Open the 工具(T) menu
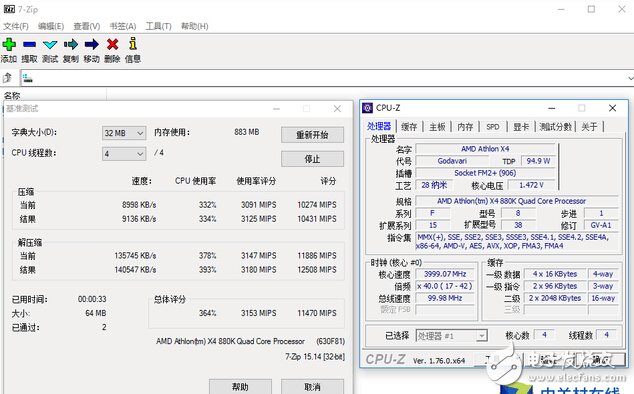The height and width of the screenshot is (394, 634). 158,26
